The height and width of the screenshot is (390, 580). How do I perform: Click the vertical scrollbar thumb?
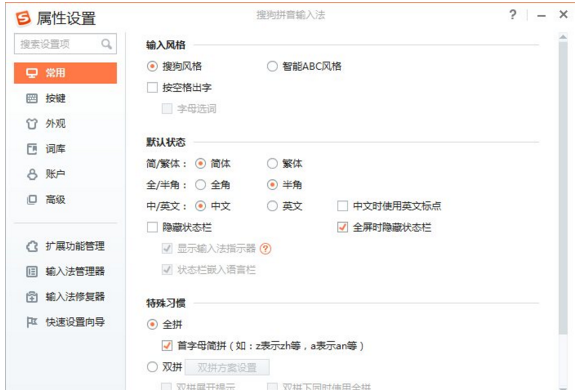point(563,187)
